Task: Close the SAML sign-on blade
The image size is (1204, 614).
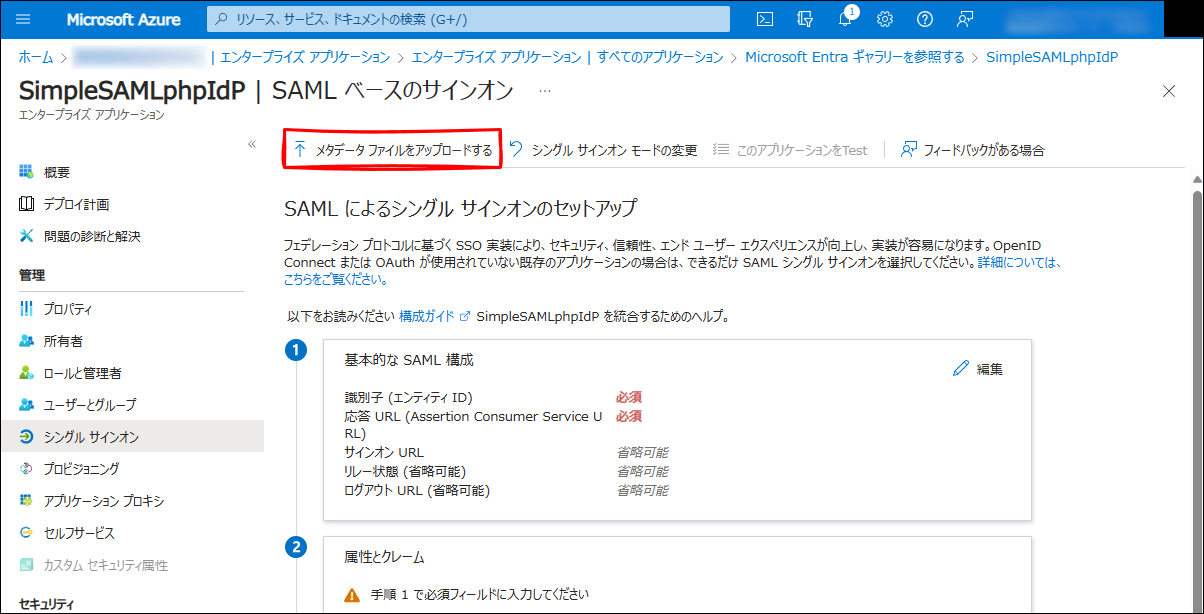Action: click(x=1169, y=91)
